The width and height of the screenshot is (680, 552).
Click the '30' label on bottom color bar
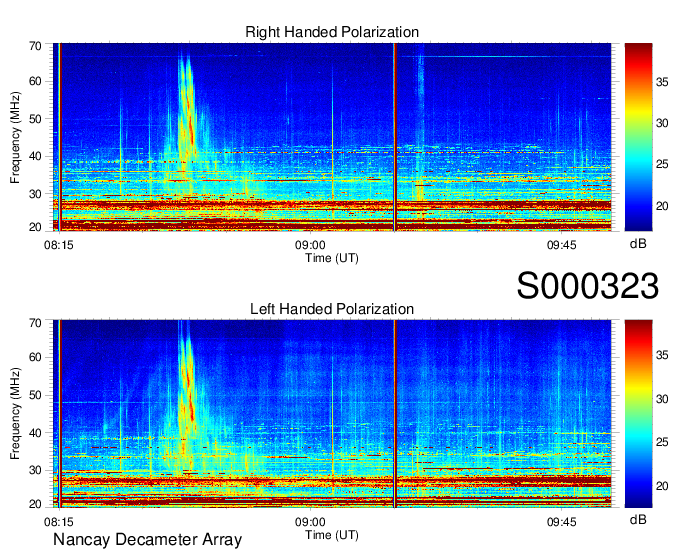coord(662,399)
